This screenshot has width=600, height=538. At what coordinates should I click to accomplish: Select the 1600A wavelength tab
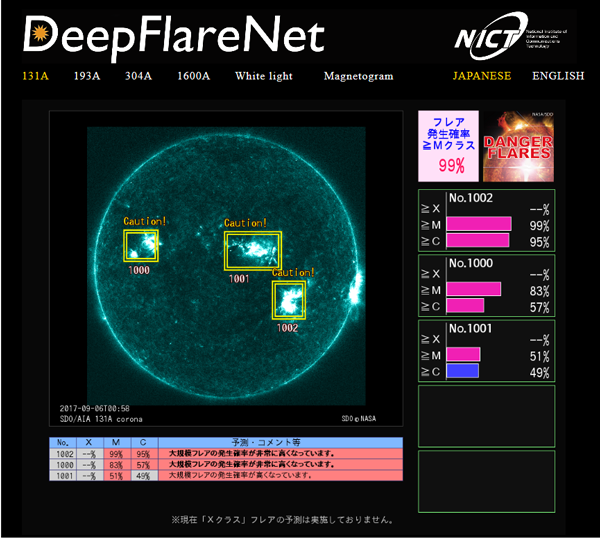click(194, 76)
